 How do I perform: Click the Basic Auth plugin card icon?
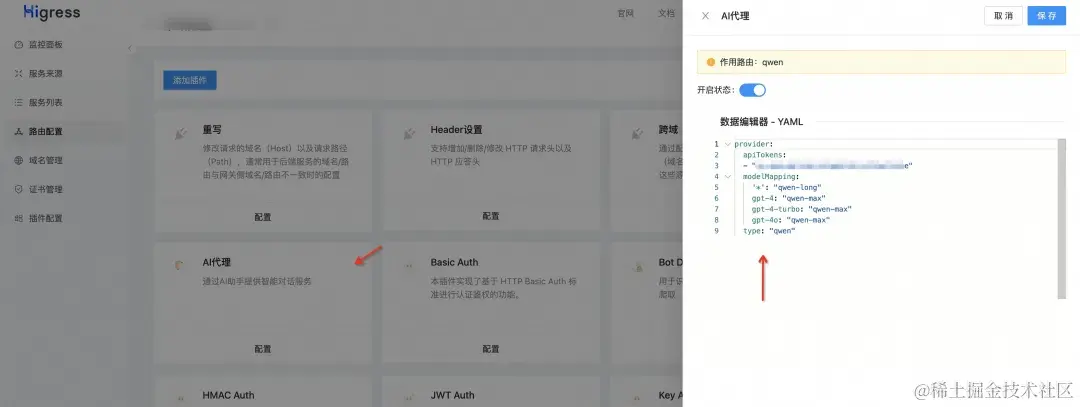(408, 265)
